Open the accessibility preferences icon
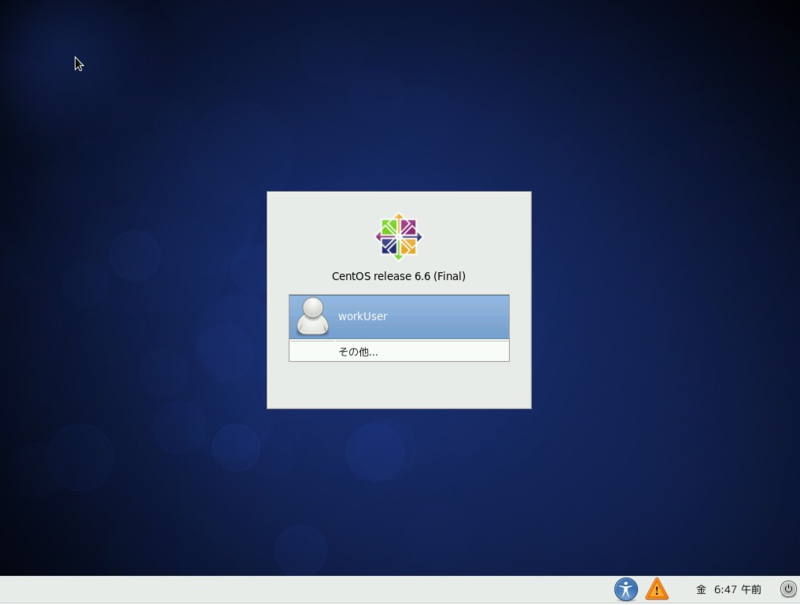 [626, 590]
